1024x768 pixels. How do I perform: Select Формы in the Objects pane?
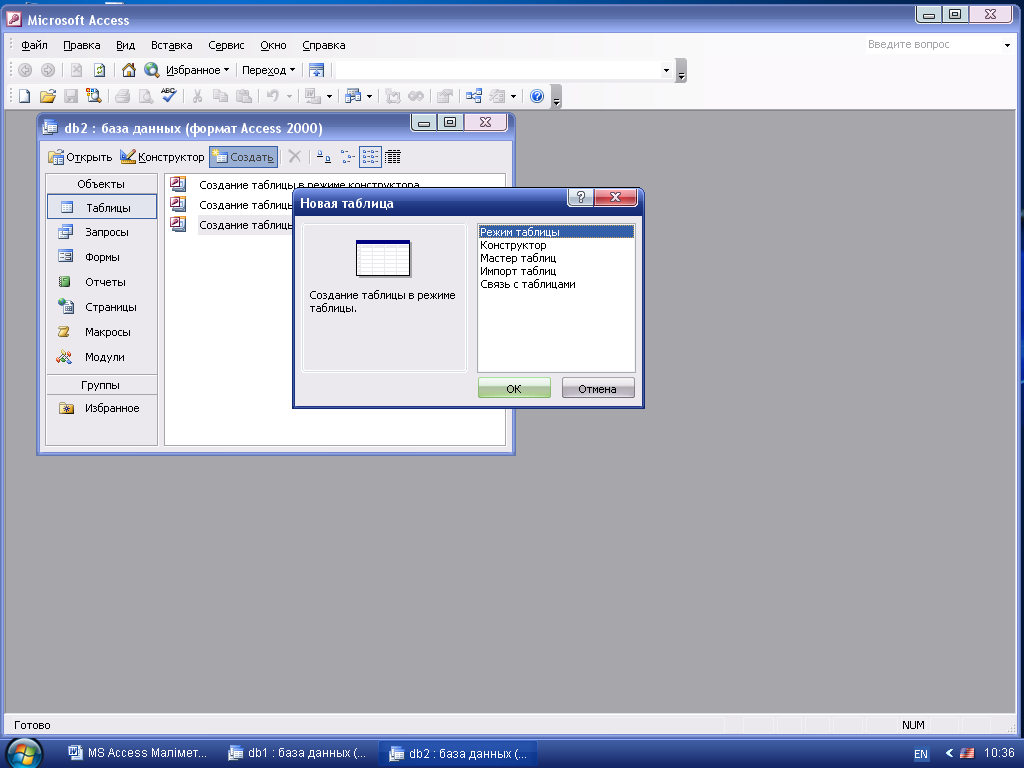tap(102, 257)
